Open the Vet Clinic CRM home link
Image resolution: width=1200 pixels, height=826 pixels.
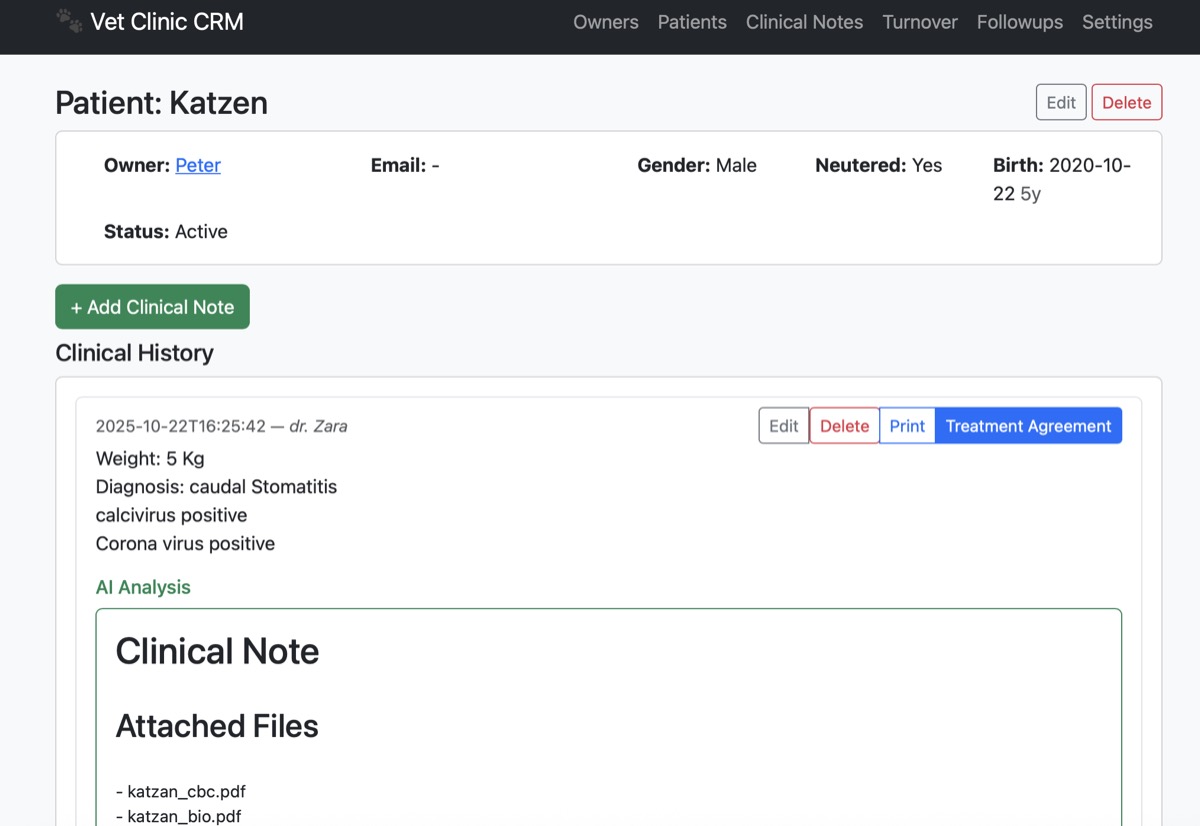tap(166, 22)
